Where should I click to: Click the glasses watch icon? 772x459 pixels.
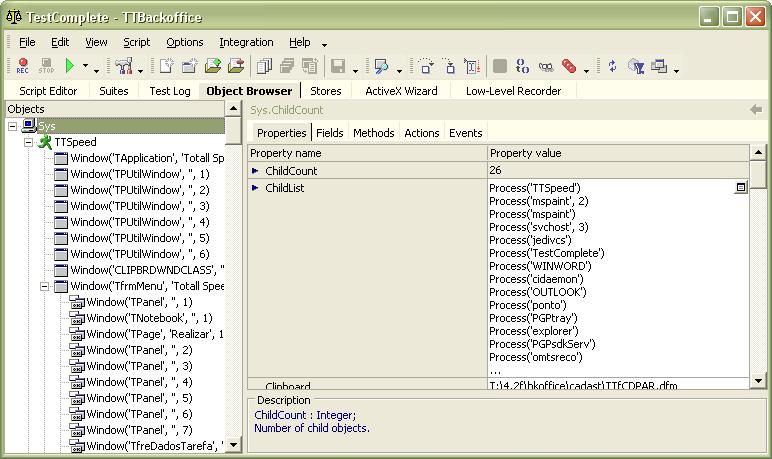pyautogui.click(x=546, y=66)
